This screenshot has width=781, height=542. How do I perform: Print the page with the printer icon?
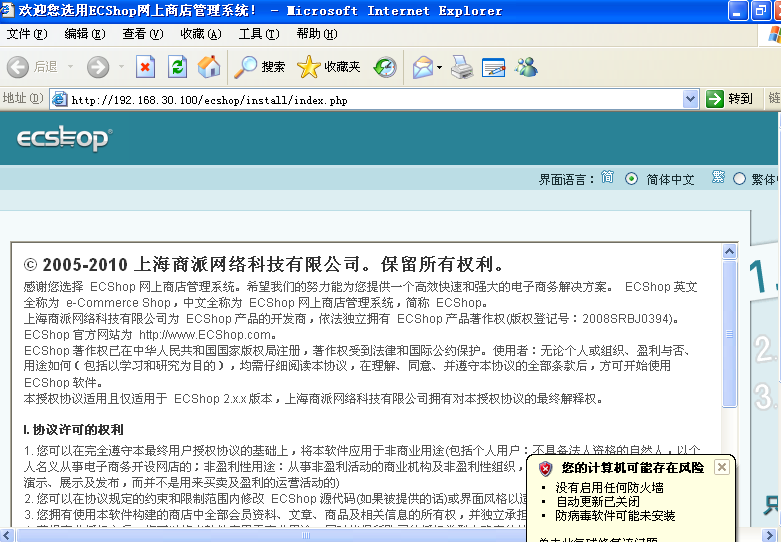point(462,67)
